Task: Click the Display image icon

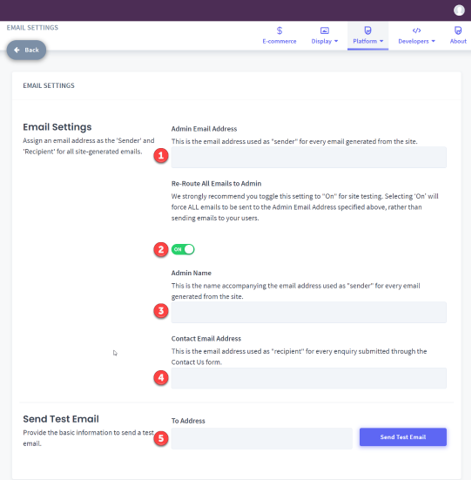Action: (x=324, y=31)
